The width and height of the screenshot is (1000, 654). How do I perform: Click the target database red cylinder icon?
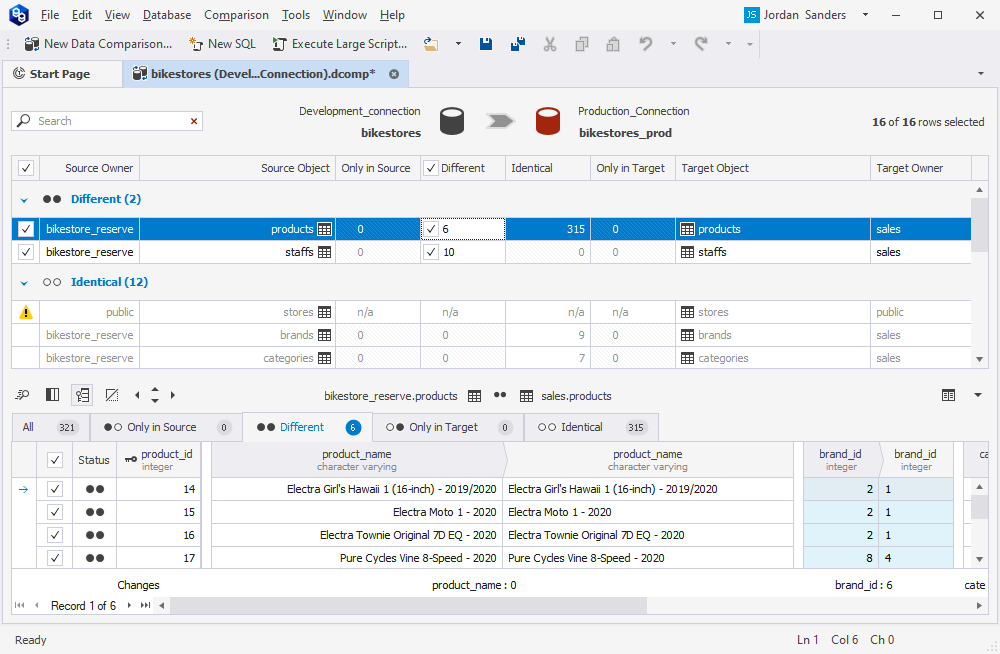(x=548, y=121)
